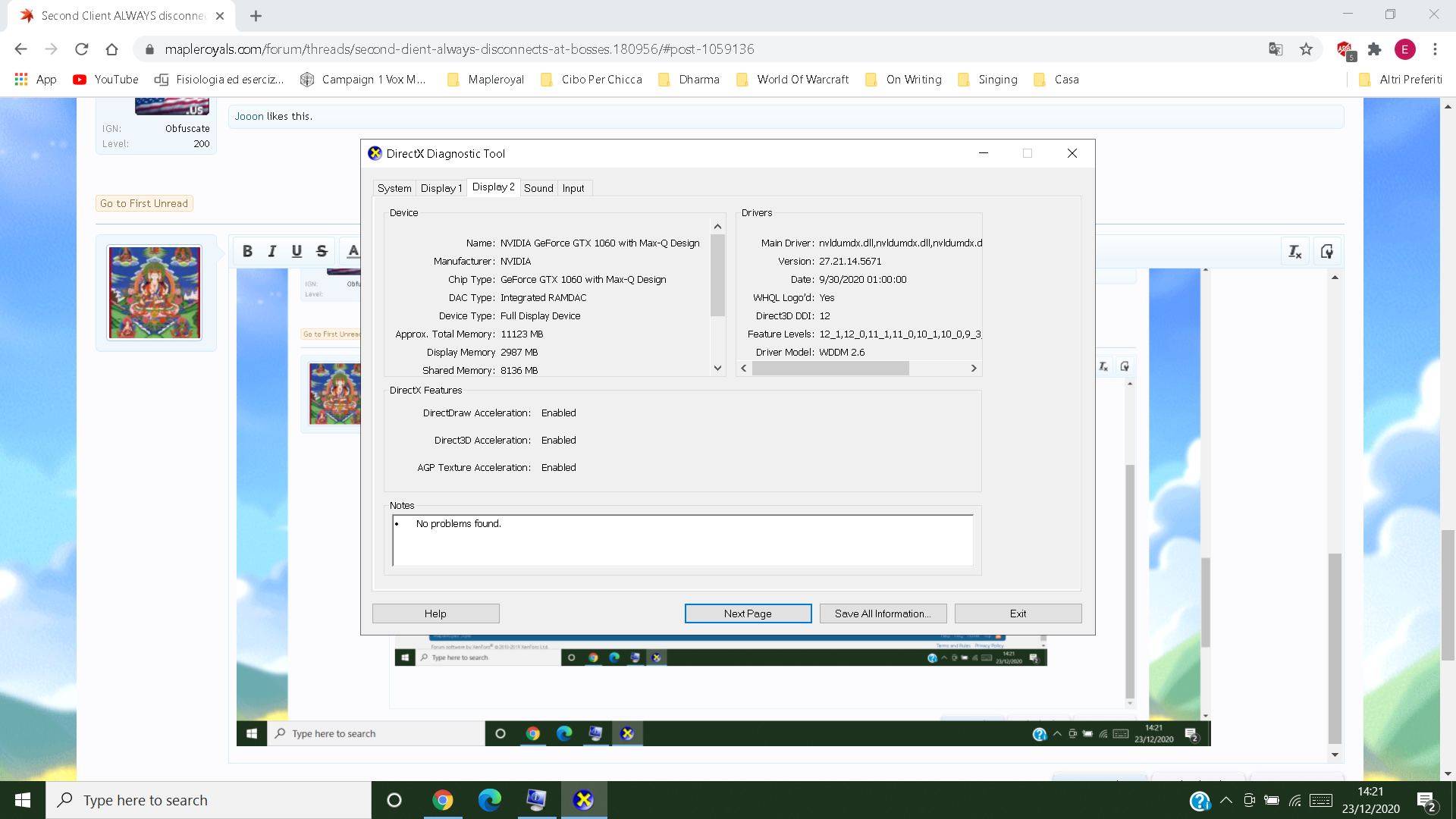Open the Altri Preferiti bookmarks folder

(1400, 80)
